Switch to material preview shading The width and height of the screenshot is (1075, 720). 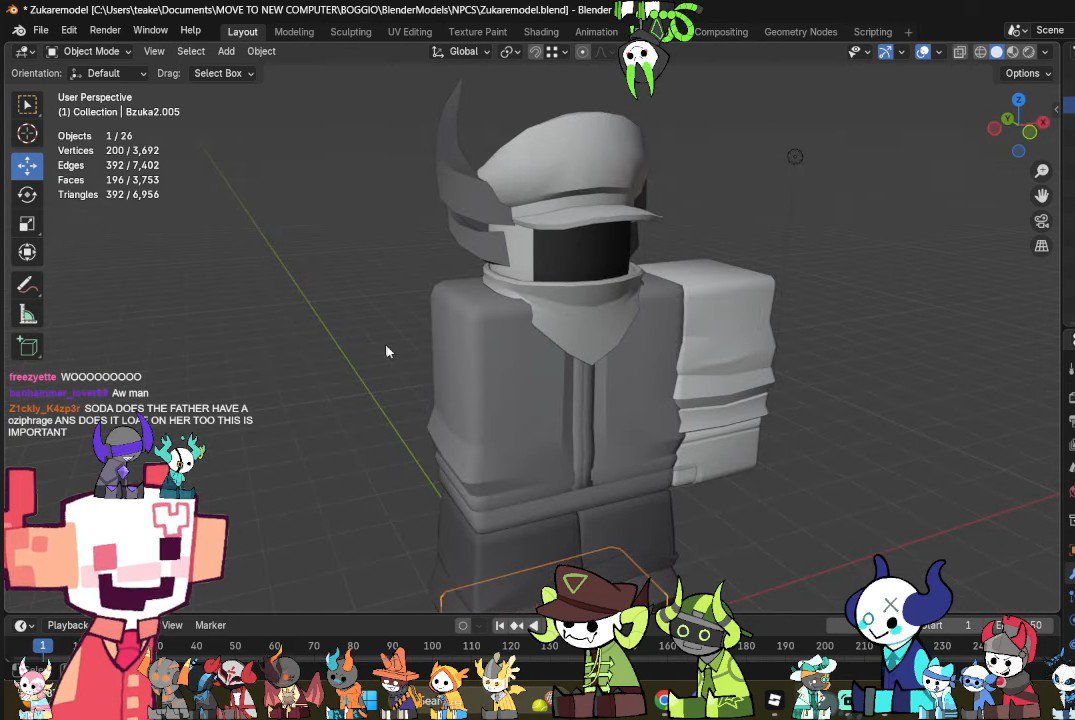(x=1013, y=52)
